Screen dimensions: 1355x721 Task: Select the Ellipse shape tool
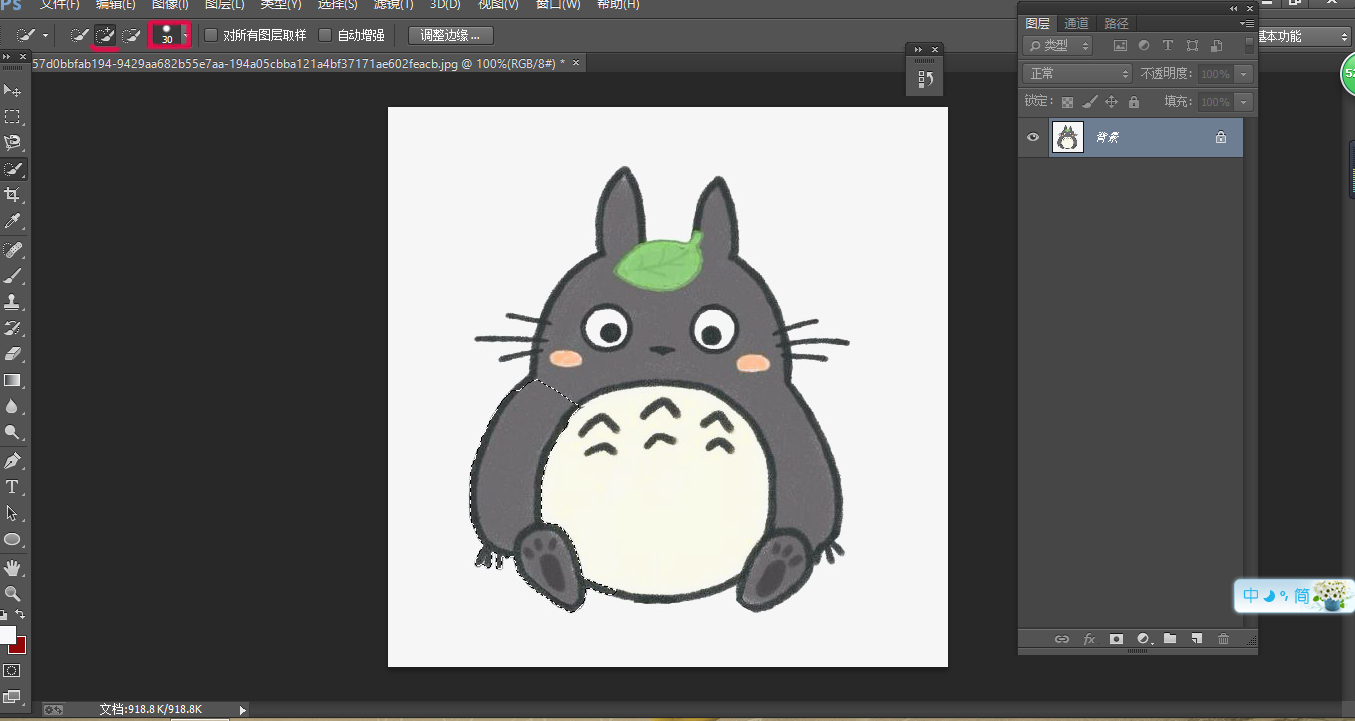pyautogui.click(x=13, y=539)
